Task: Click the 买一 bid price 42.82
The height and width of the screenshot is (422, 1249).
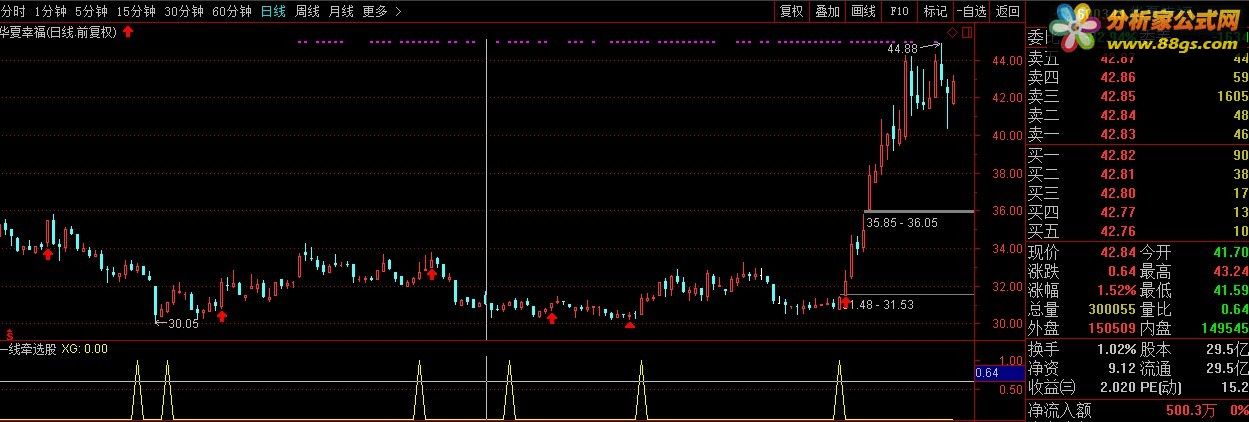Action: pyautogui.click(x=1117, y=155)
